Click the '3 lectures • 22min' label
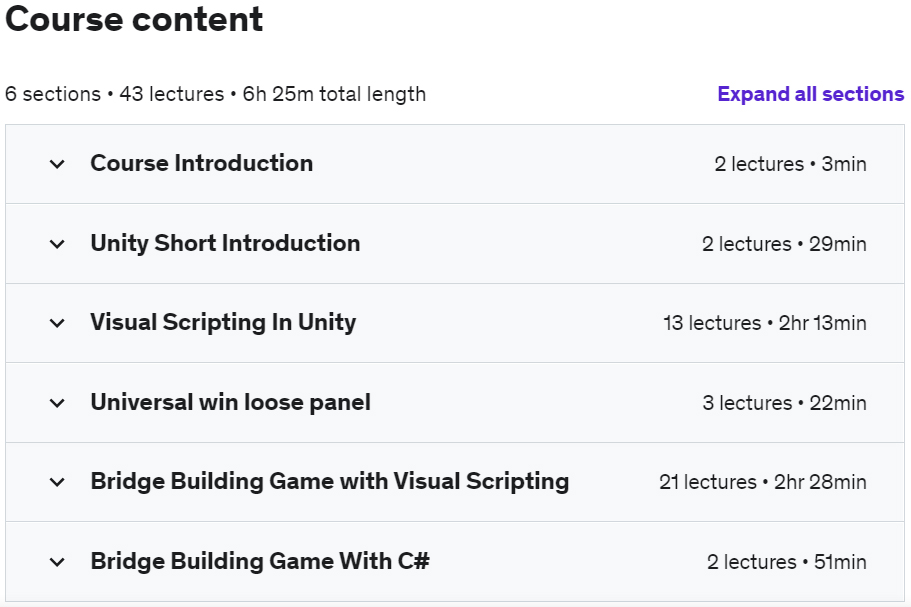 point(784,403)
